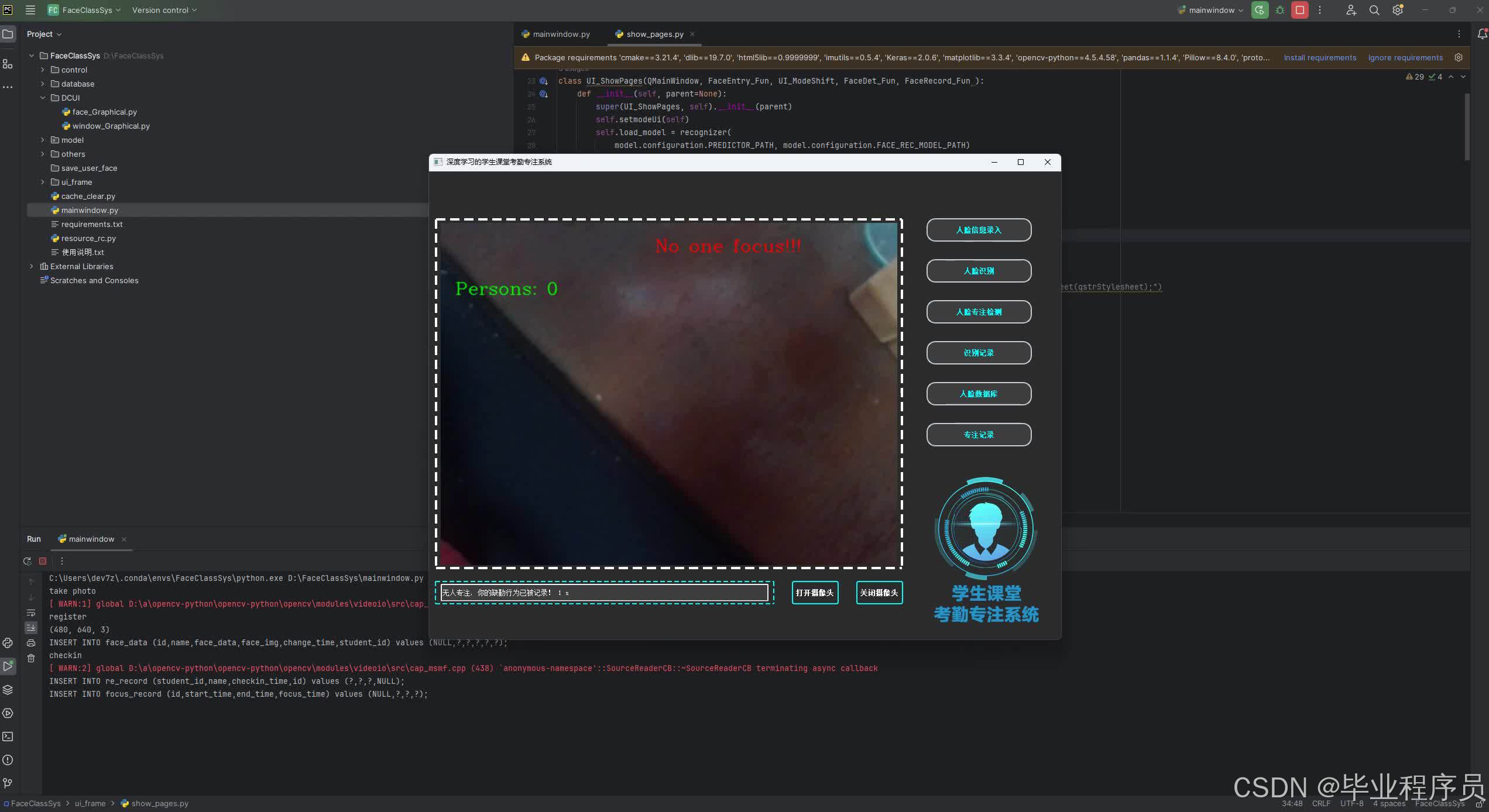Screen dimensions: 1489x812
Task: Click 打开摄像头 button
Action: (x=815, y=593)
